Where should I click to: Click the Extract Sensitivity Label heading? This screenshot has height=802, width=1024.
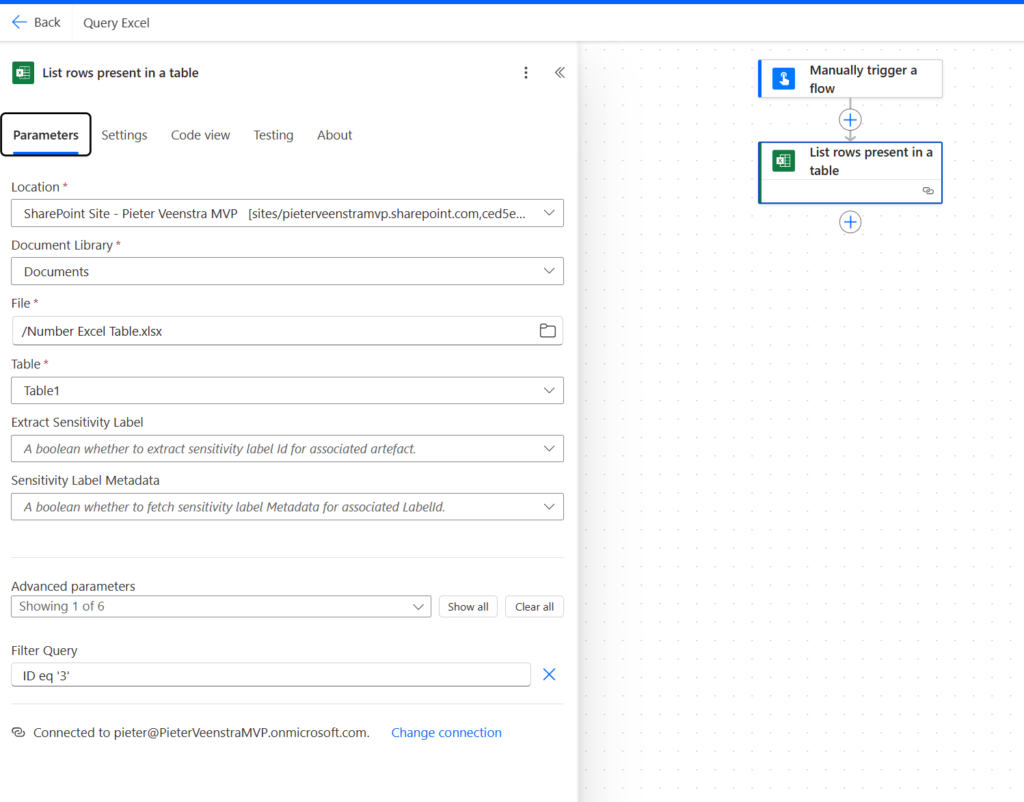pyautogui.click(x=77, y=422)
